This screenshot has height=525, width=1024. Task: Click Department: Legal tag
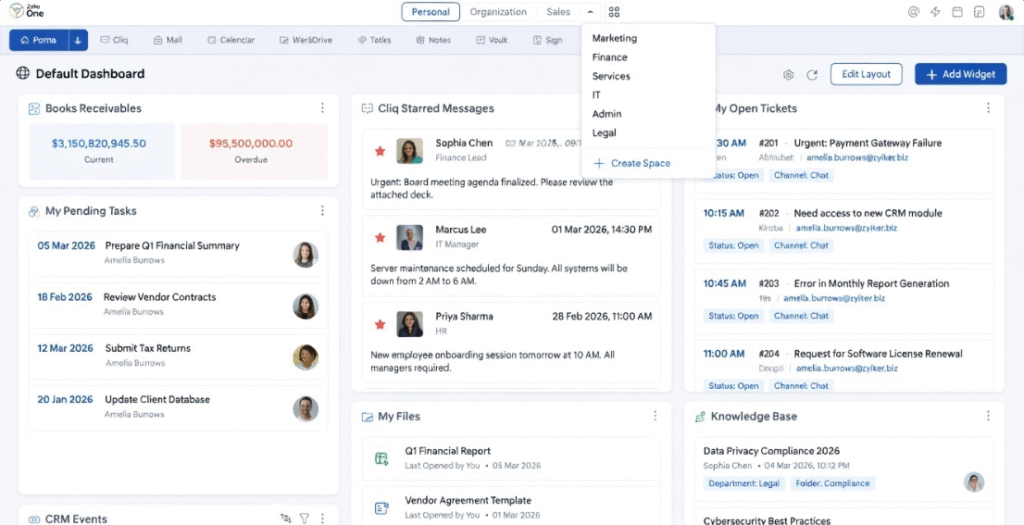pos(744,483)
